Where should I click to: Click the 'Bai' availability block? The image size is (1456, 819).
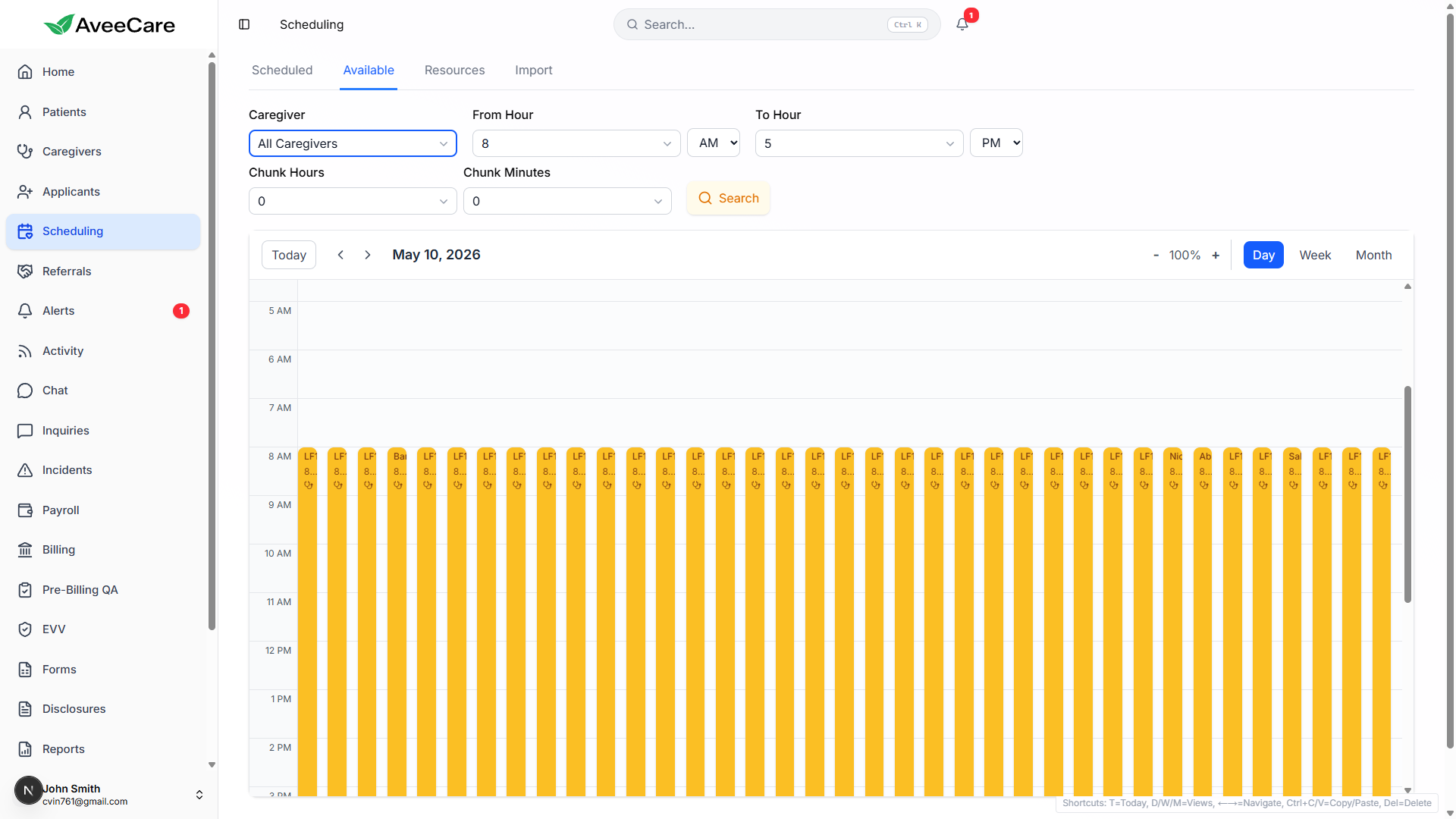coord(397,620)
